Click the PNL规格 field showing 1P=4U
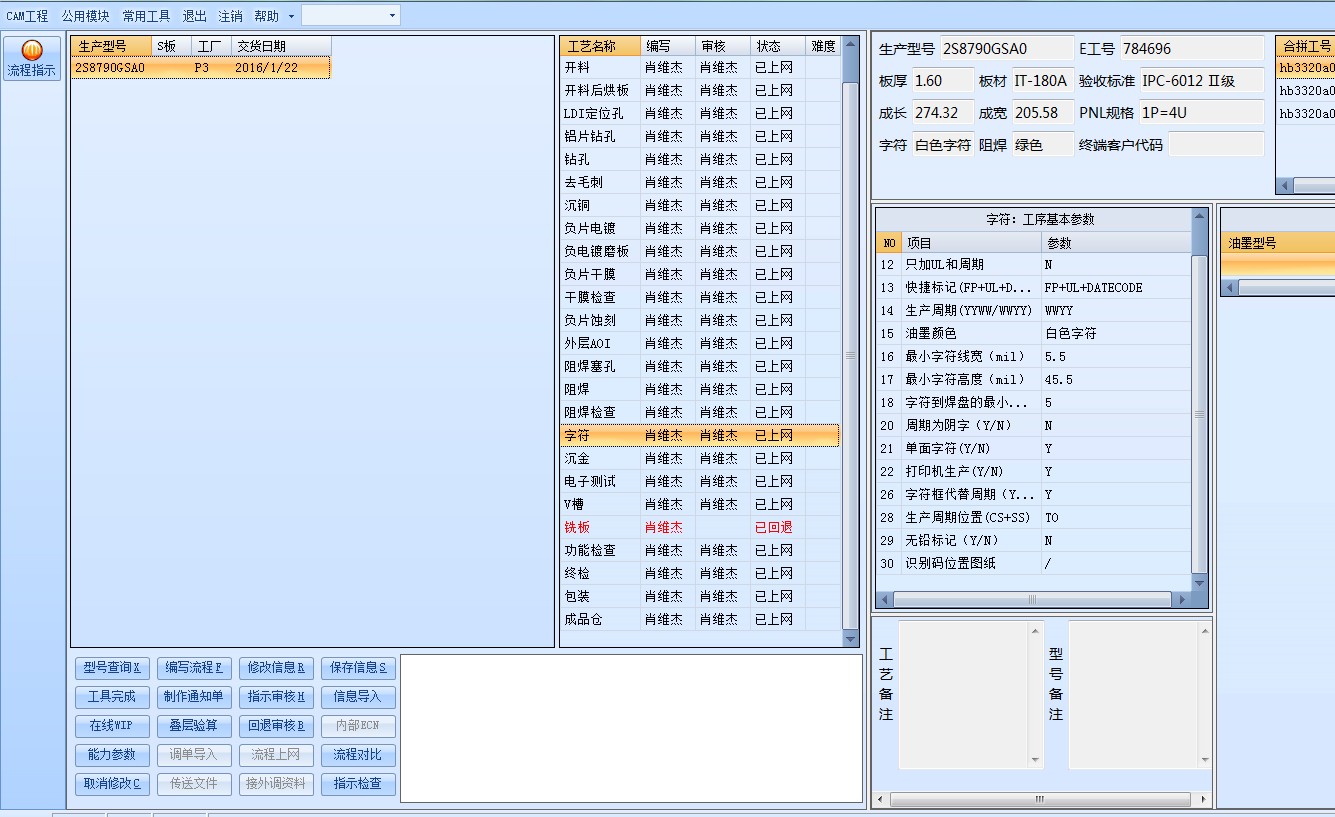 click(x=1201, y=112)
